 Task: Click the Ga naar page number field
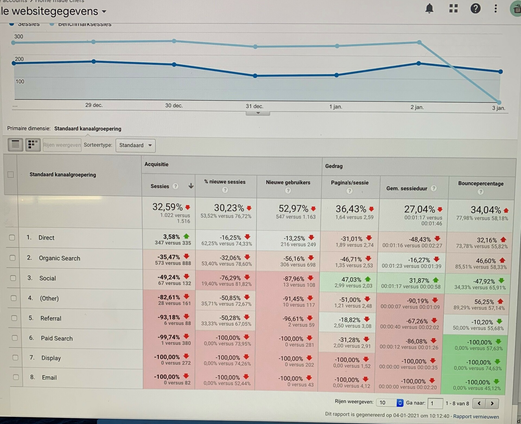pos(435,403)
